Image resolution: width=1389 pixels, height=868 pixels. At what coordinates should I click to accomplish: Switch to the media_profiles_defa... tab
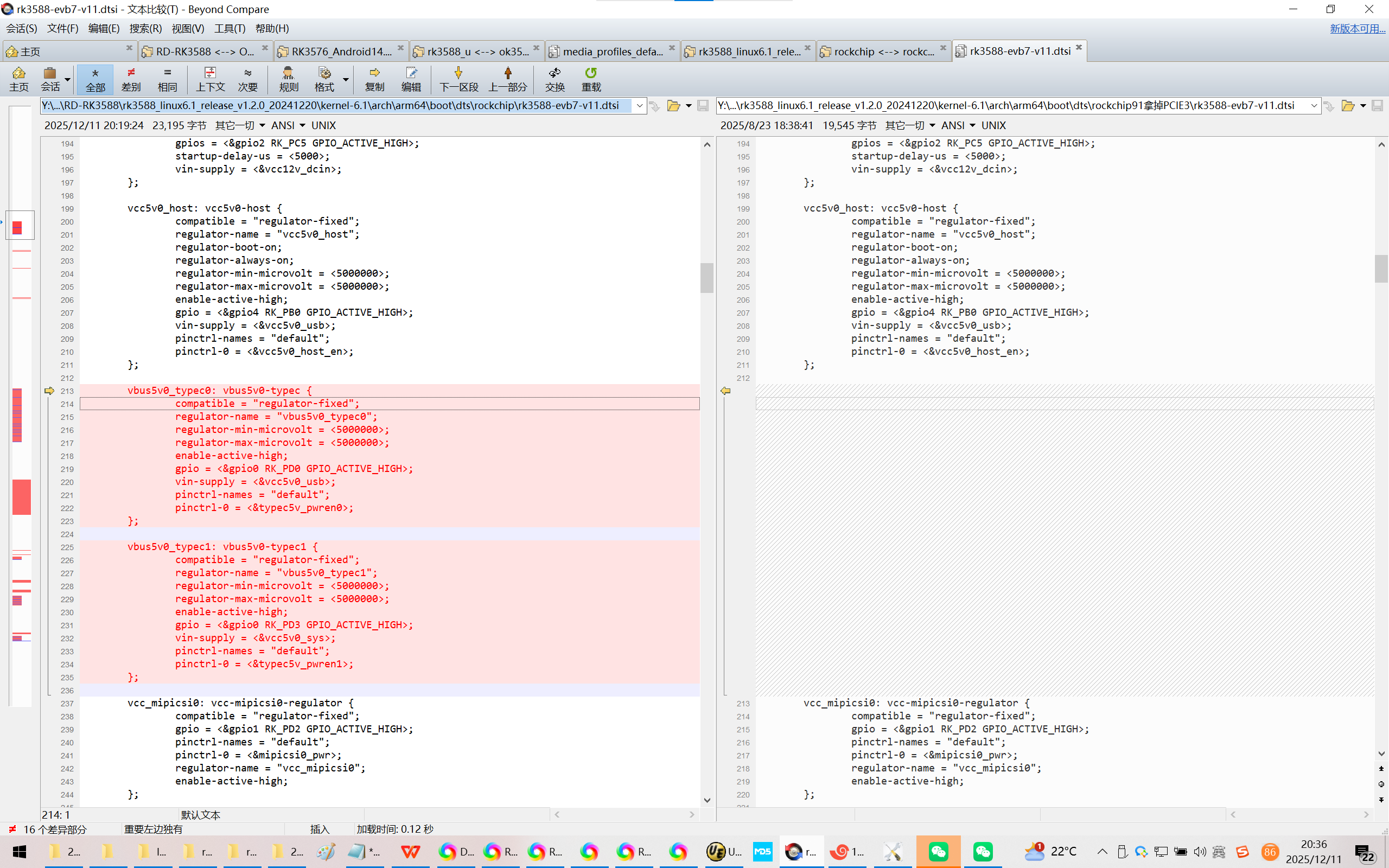click(612, 51)
